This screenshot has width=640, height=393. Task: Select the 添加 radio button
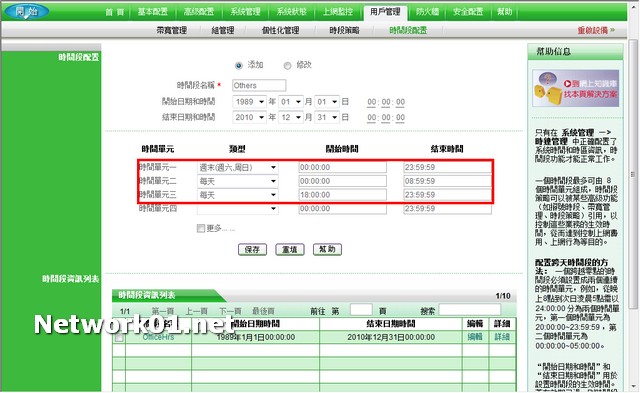coord(239,65)
